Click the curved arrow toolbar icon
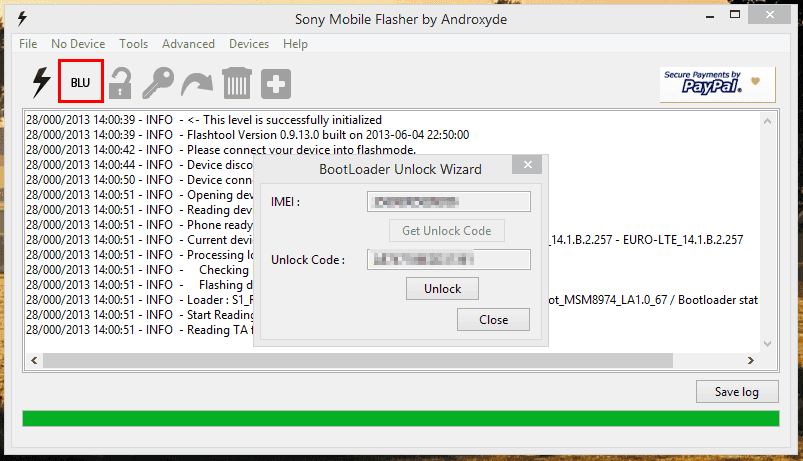Viewport: 803px width, 461px height. tap(197, 84)
